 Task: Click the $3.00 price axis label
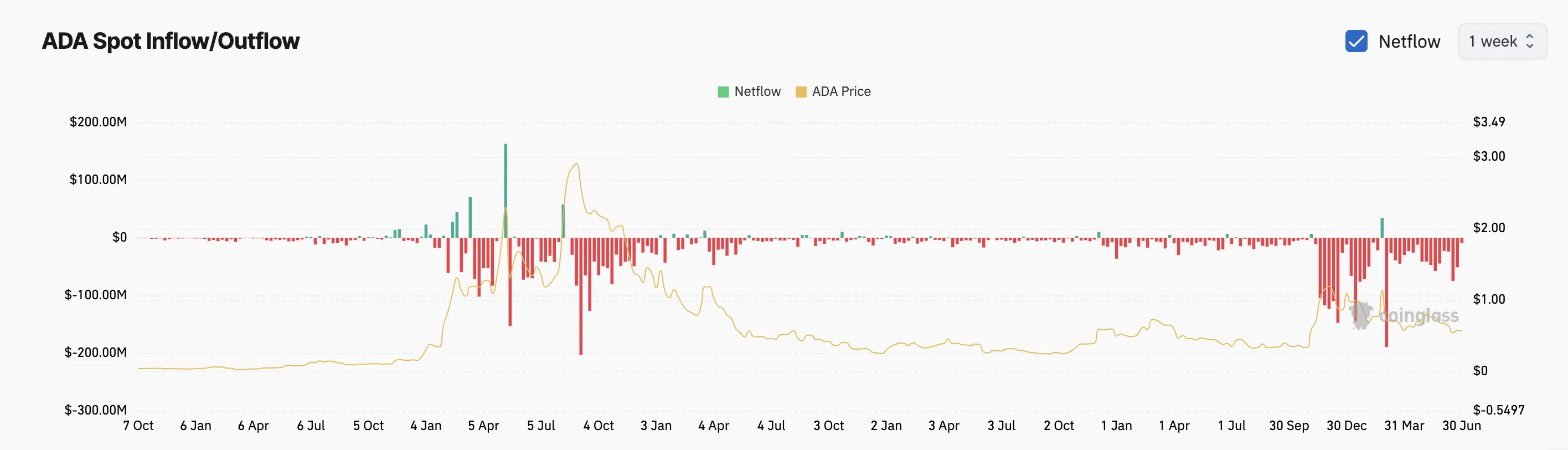coord(1488,156)
